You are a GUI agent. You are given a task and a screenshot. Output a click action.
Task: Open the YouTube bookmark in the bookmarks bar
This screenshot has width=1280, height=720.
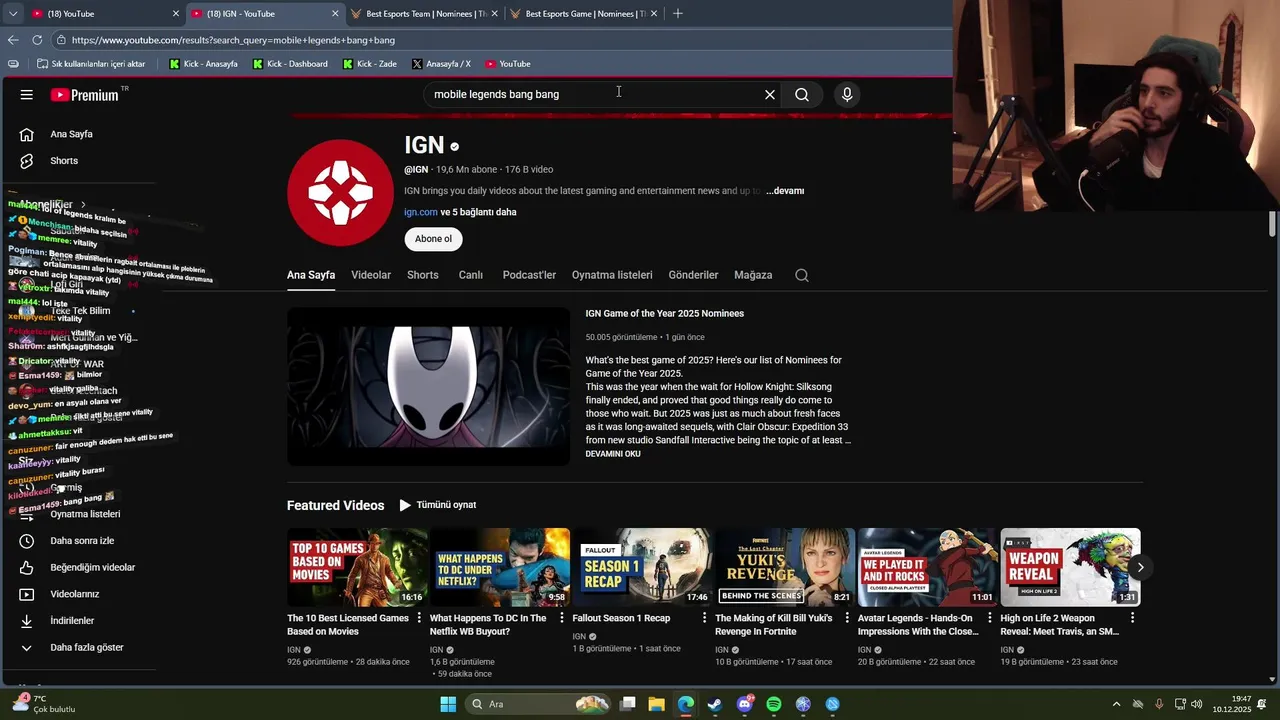[508, 64]
